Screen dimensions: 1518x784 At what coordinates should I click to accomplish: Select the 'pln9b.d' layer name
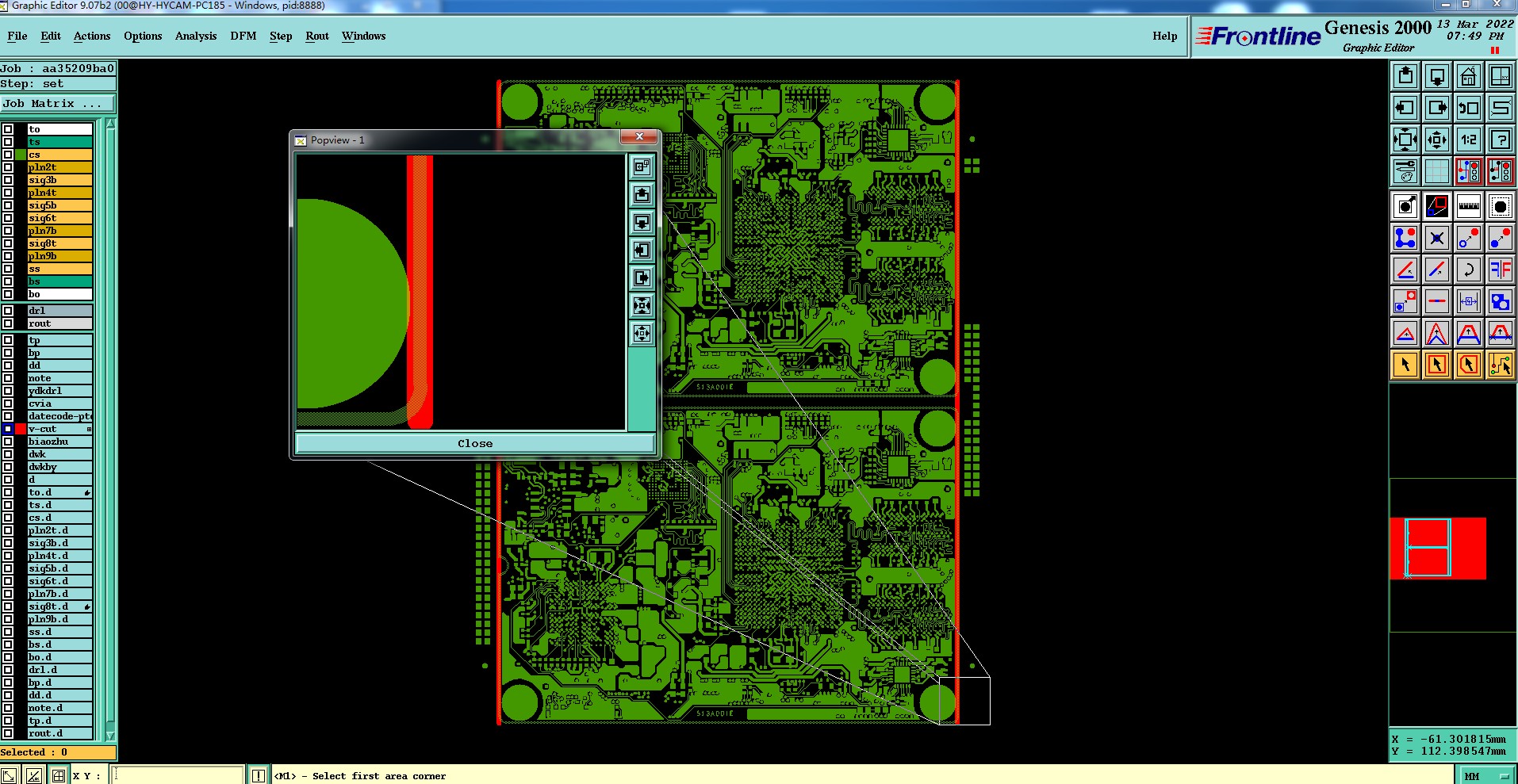60,619
